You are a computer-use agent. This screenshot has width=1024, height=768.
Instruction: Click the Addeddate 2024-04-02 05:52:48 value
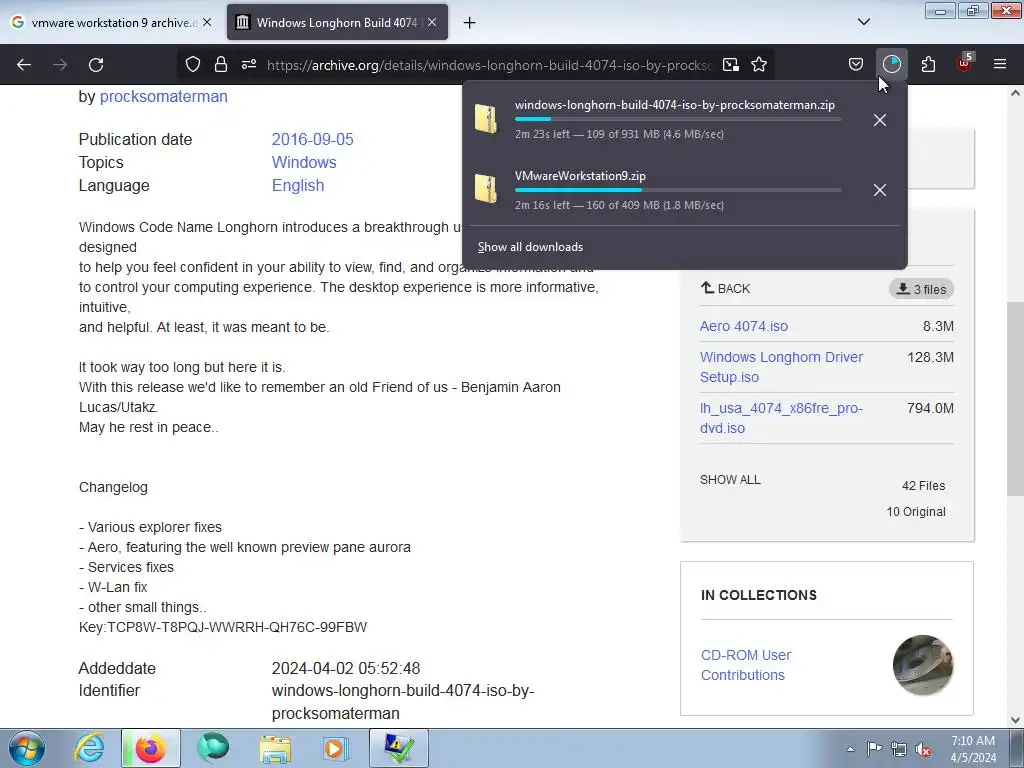[346, 668]
